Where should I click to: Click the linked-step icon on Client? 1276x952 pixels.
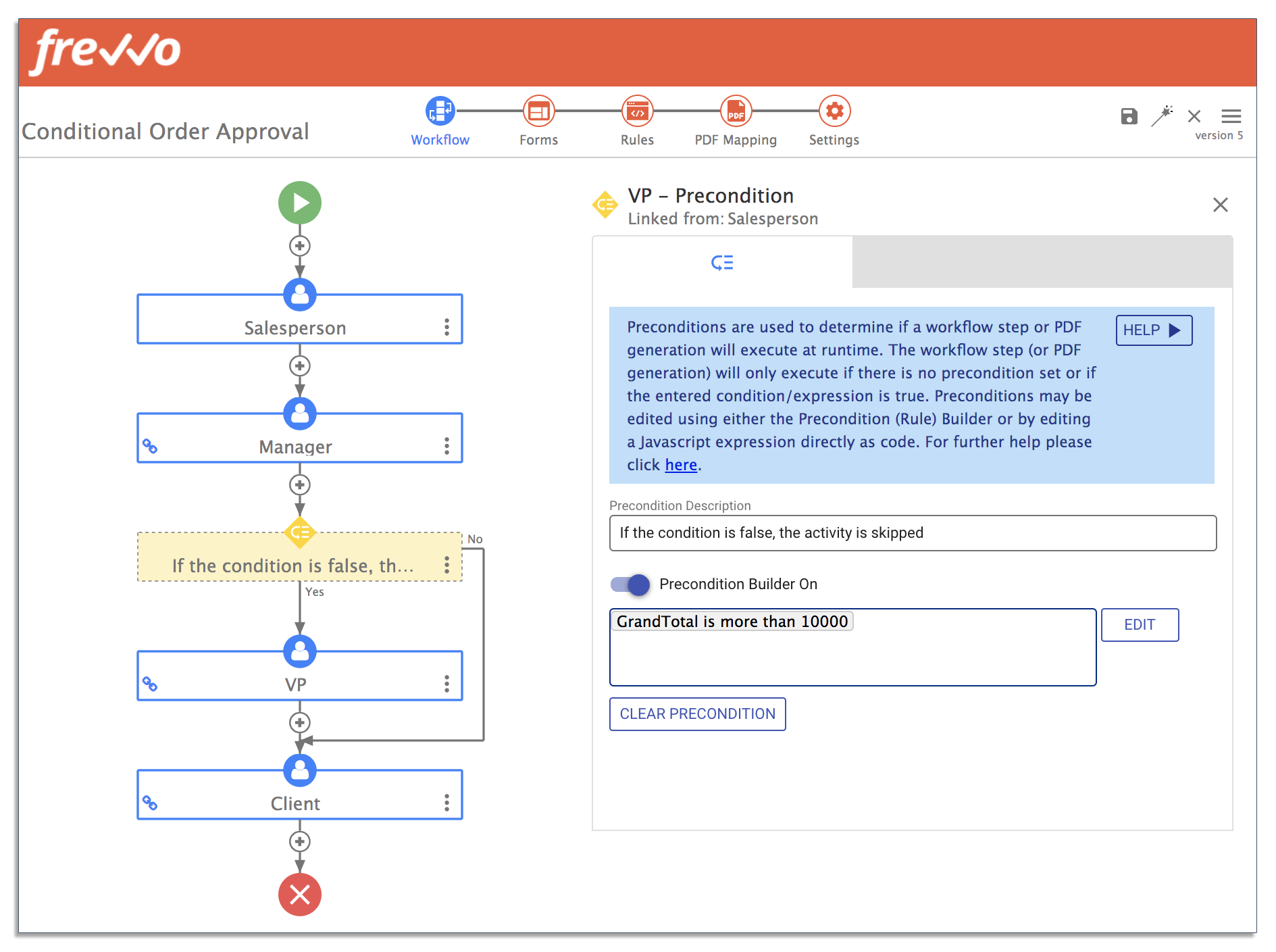150,803
